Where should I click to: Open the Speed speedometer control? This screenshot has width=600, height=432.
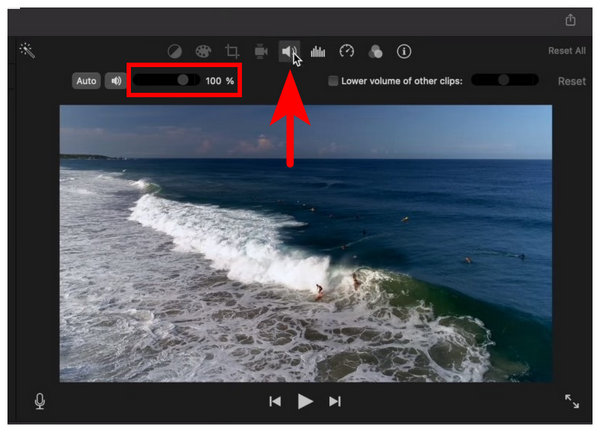[347, 51]
